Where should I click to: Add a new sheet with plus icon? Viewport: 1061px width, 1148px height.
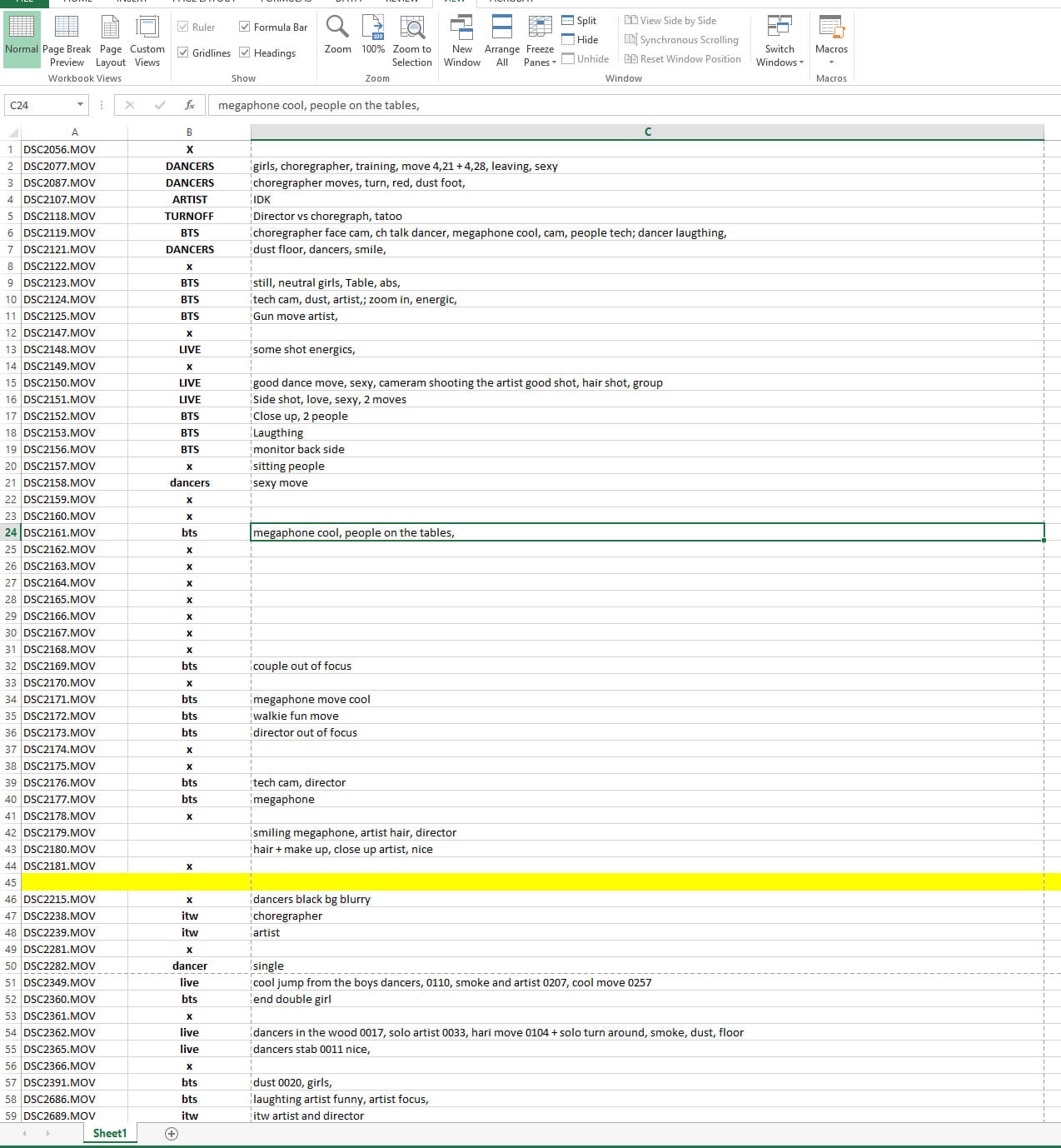[x=172, y=1133]
